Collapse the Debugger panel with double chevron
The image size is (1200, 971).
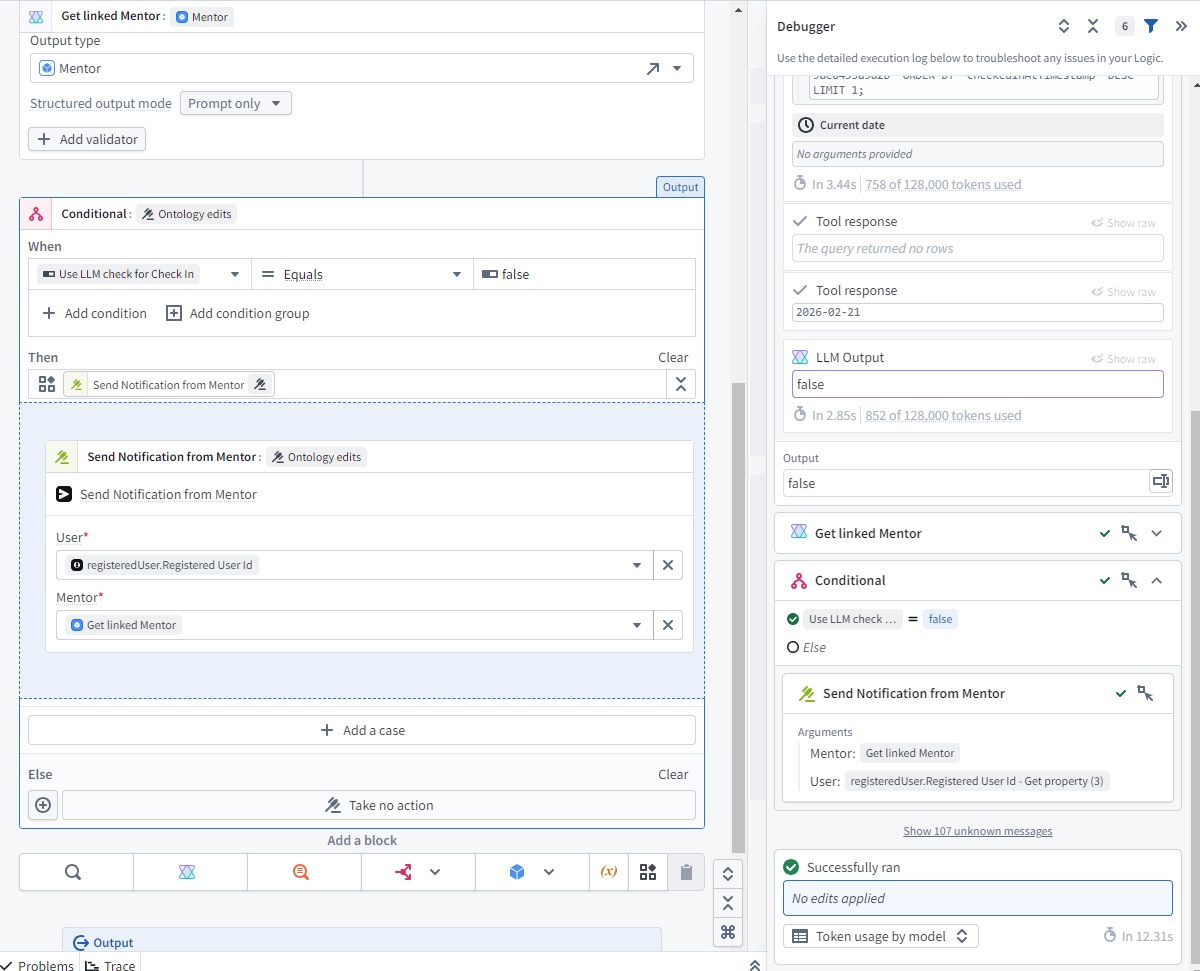(1181, 26)
